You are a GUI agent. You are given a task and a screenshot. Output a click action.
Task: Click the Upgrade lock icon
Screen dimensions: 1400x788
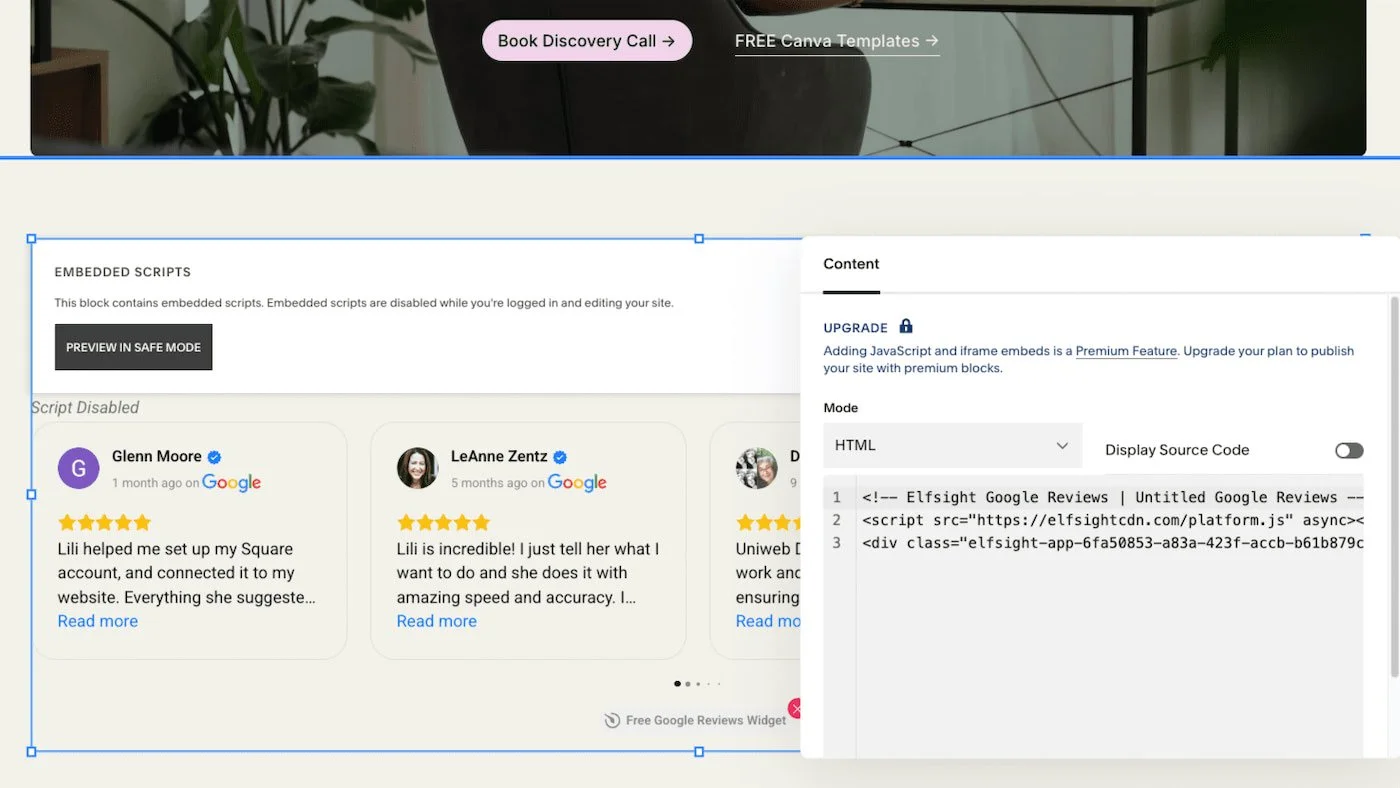click(906, 327)
